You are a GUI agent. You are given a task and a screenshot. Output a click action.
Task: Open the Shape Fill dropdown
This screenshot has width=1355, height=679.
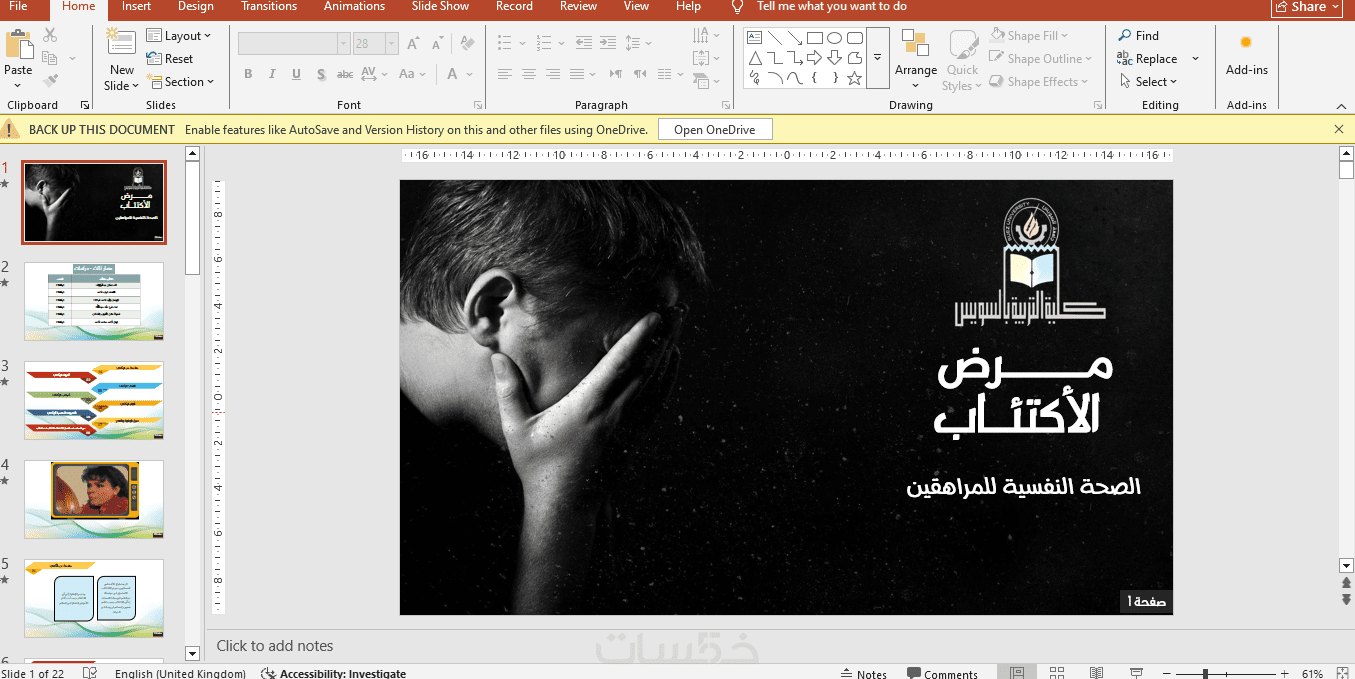[x=1030, y=36]
